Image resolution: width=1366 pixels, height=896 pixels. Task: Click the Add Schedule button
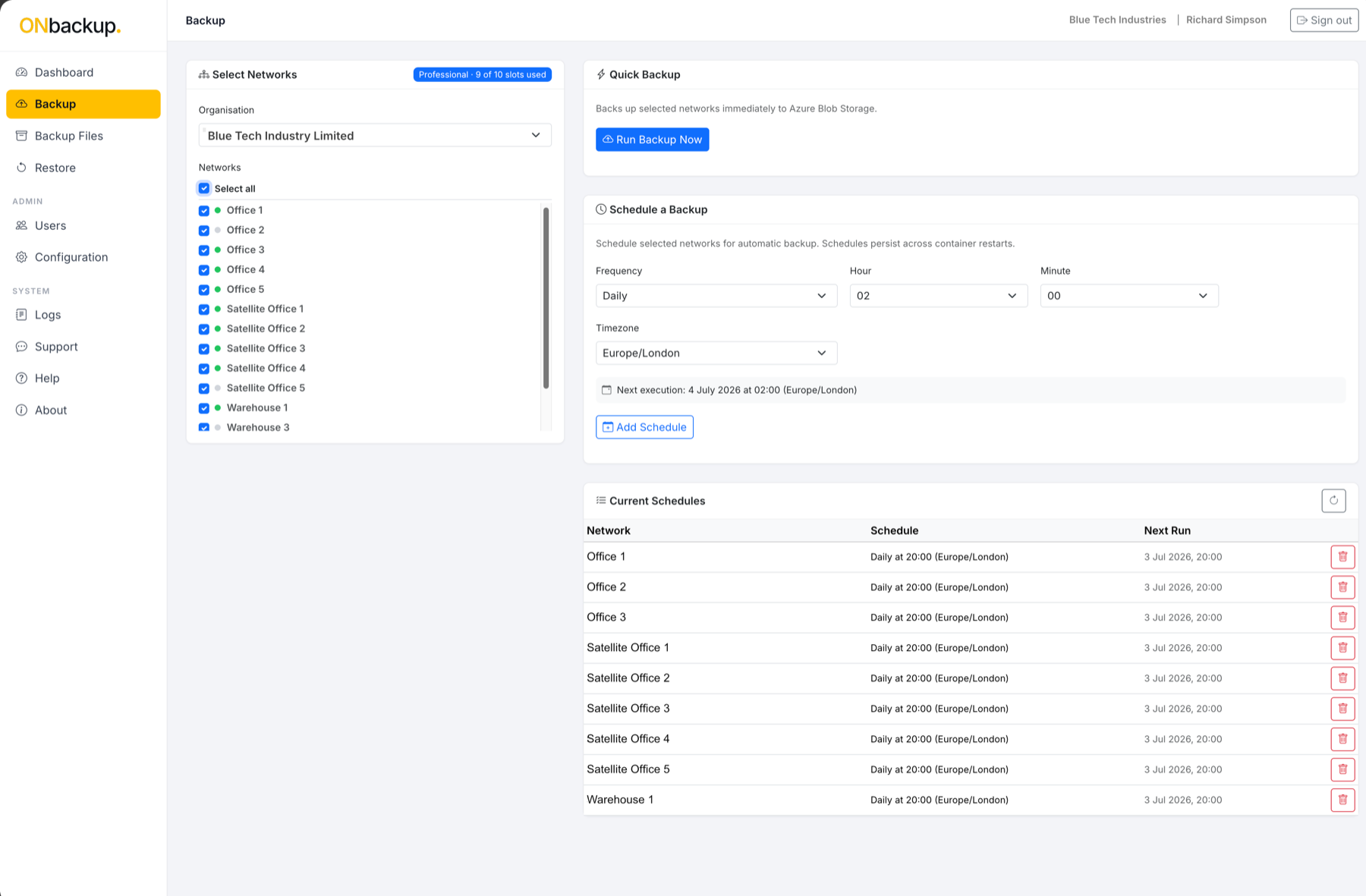(644, 427)
